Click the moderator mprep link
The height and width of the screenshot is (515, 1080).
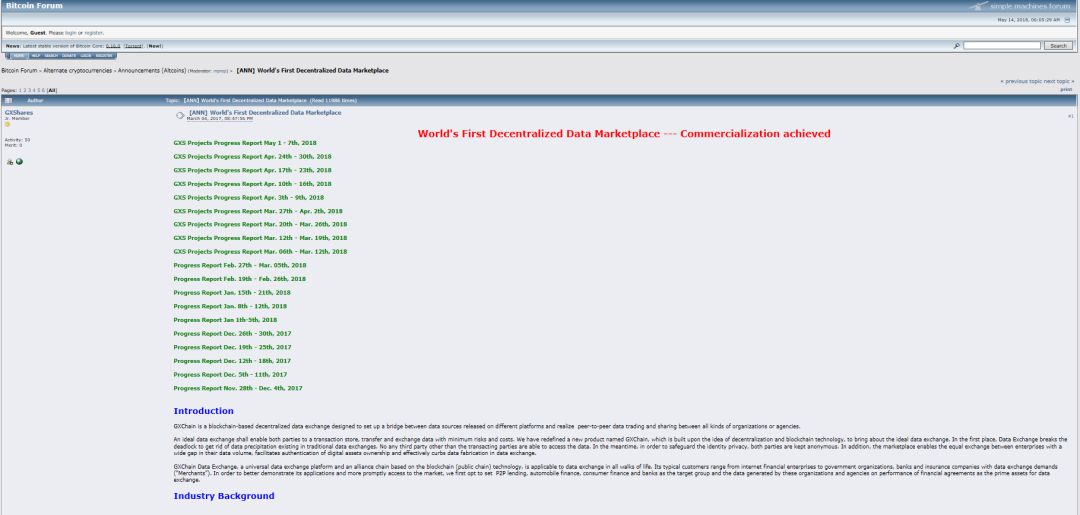click(220, 71)
